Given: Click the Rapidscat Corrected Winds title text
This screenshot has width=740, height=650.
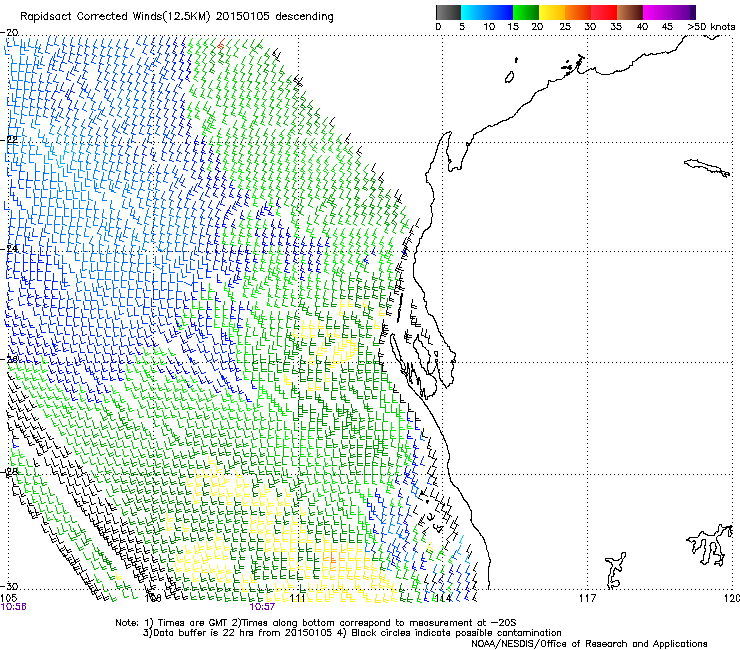Looking at the screenshot, I should point(177,17).
